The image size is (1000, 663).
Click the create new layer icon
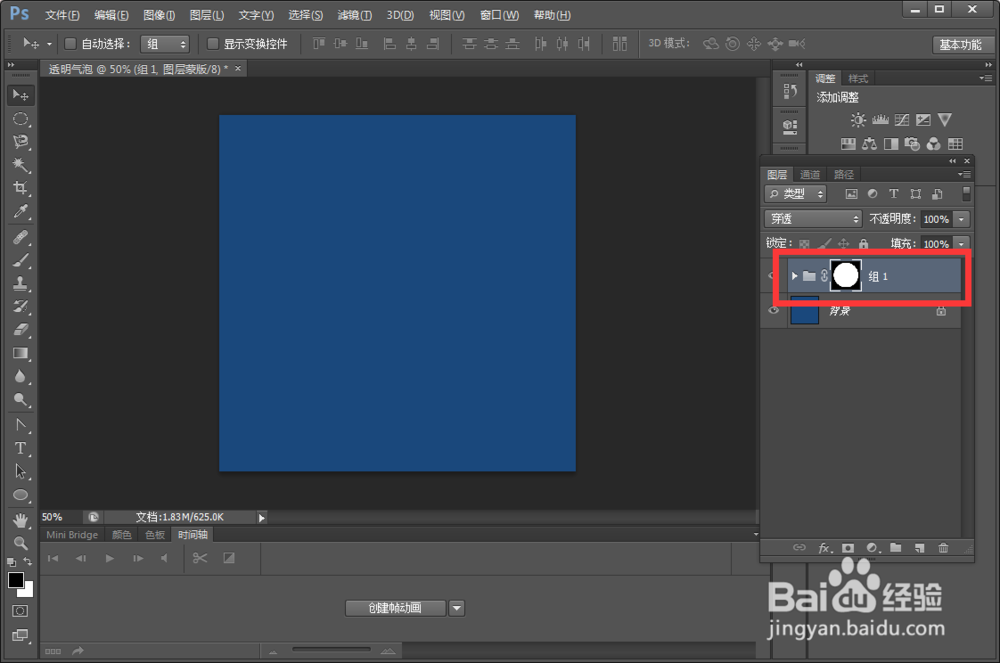919,548
